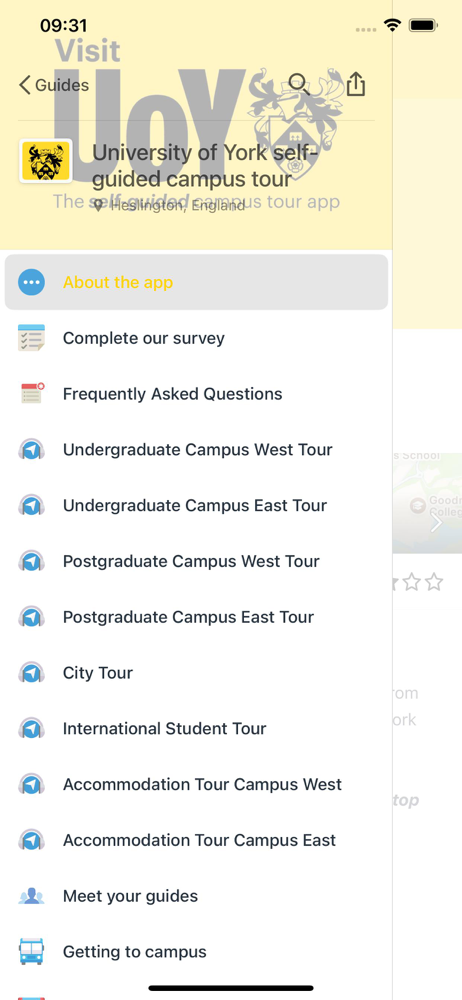
Task: Open International Student Tour
Action: (196, 728)
